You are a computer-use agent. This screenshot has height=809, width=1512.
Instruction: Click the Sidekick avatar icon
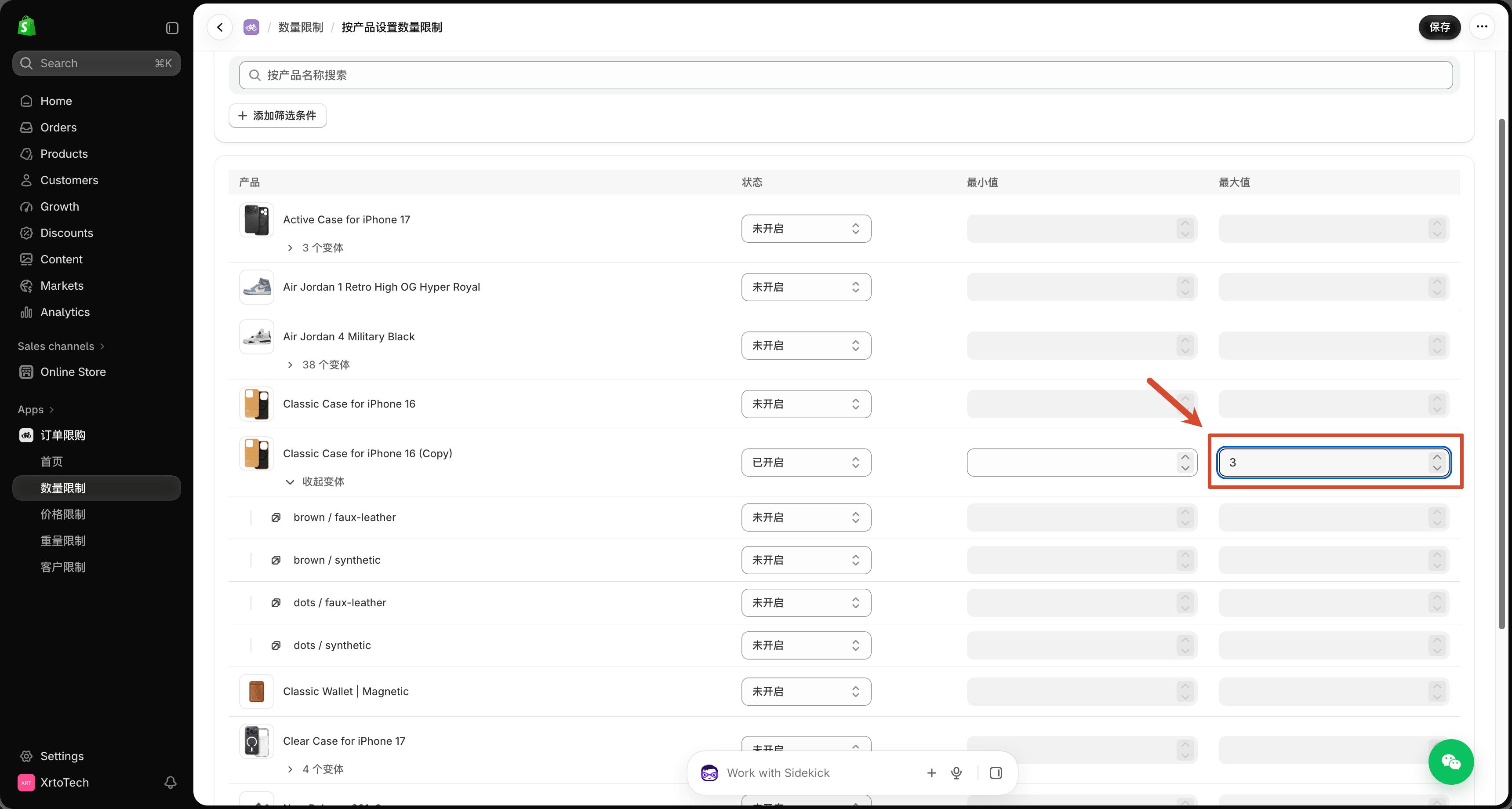tap(709, 773)
